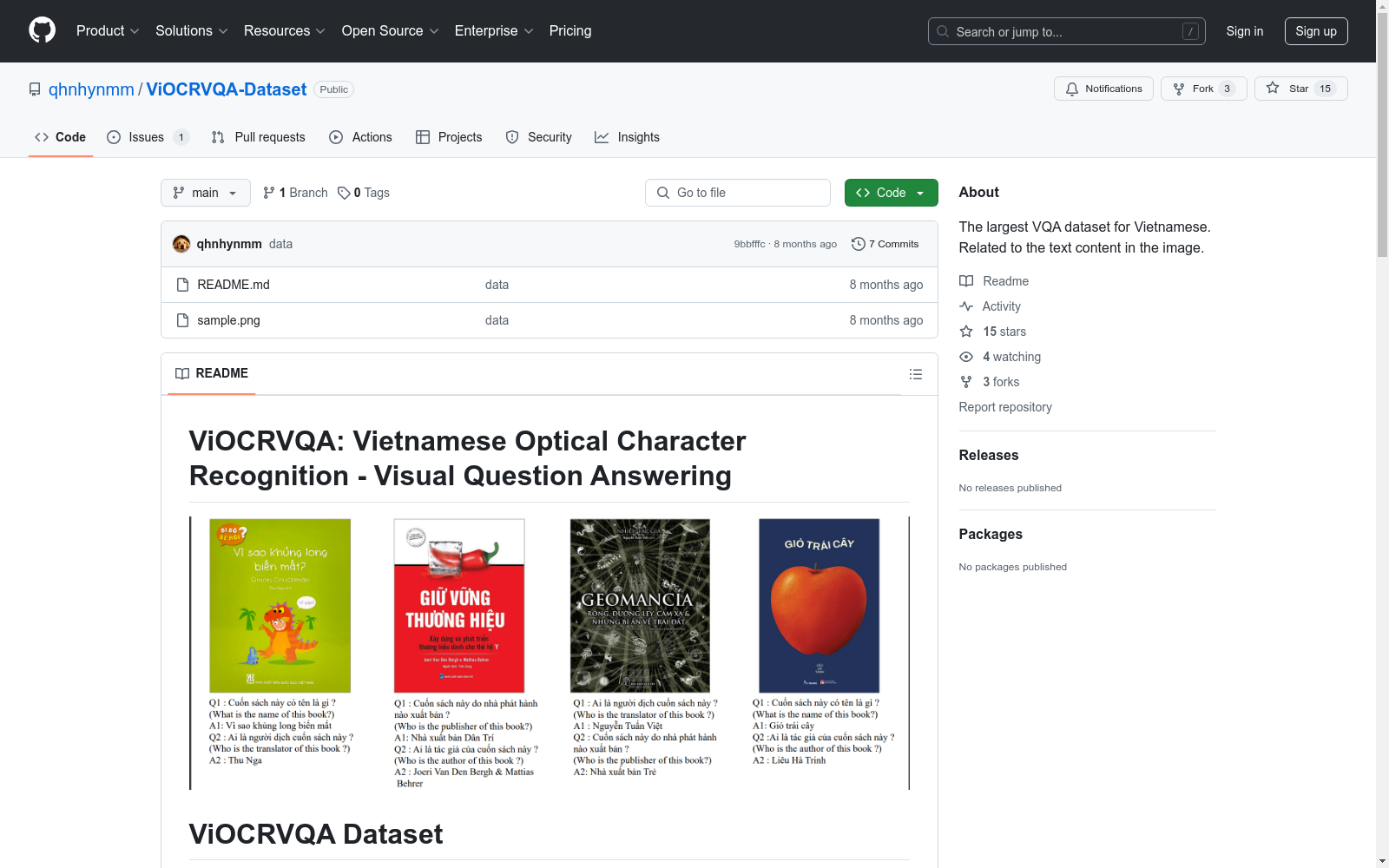Click the Pricing link

[x=570, y=31]
